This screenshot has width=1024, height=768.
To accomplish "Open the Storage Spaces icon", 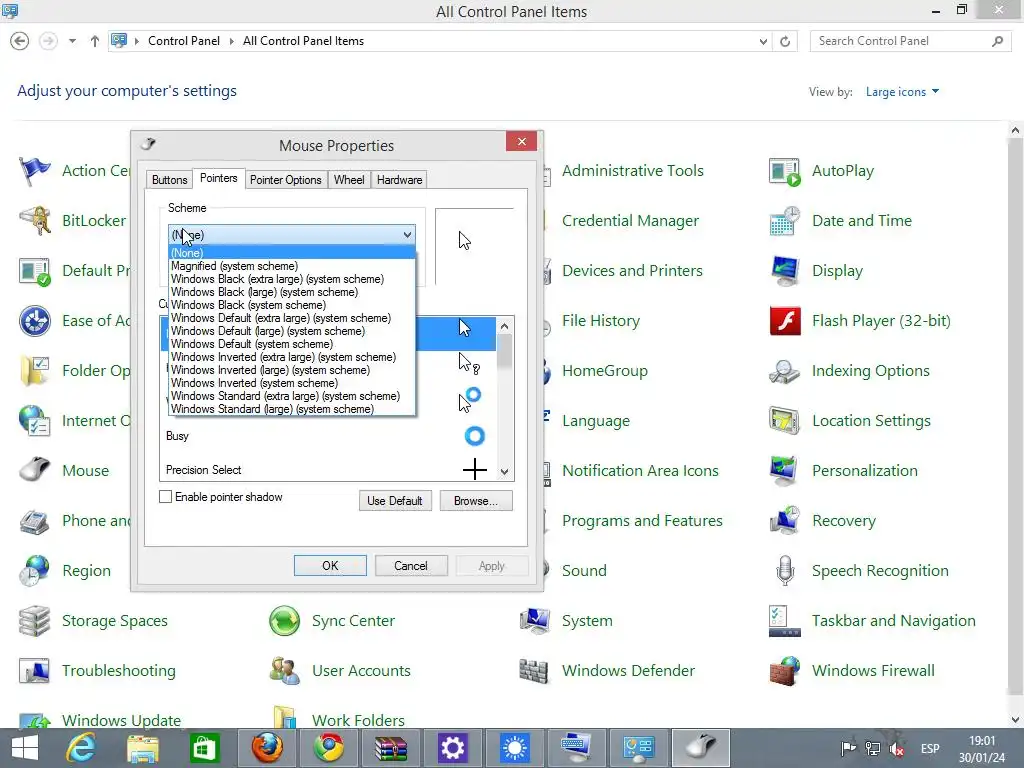I will 35,620.
